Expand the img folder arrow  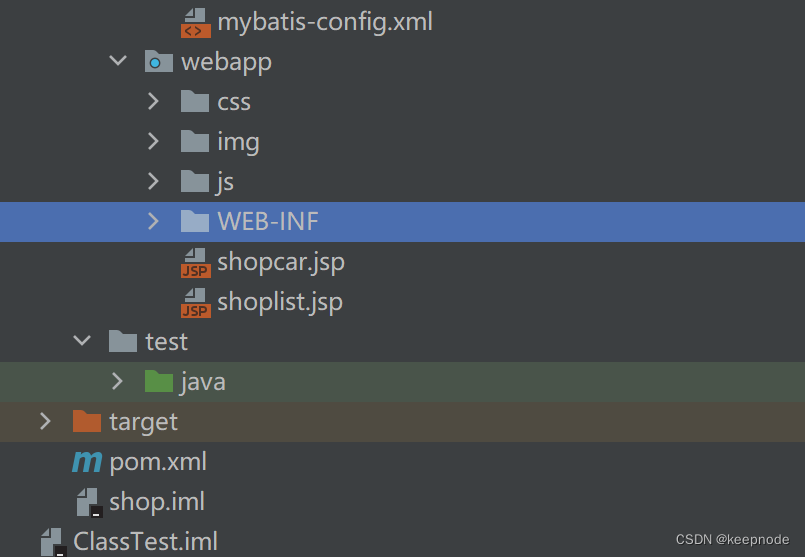pos(153,141)
